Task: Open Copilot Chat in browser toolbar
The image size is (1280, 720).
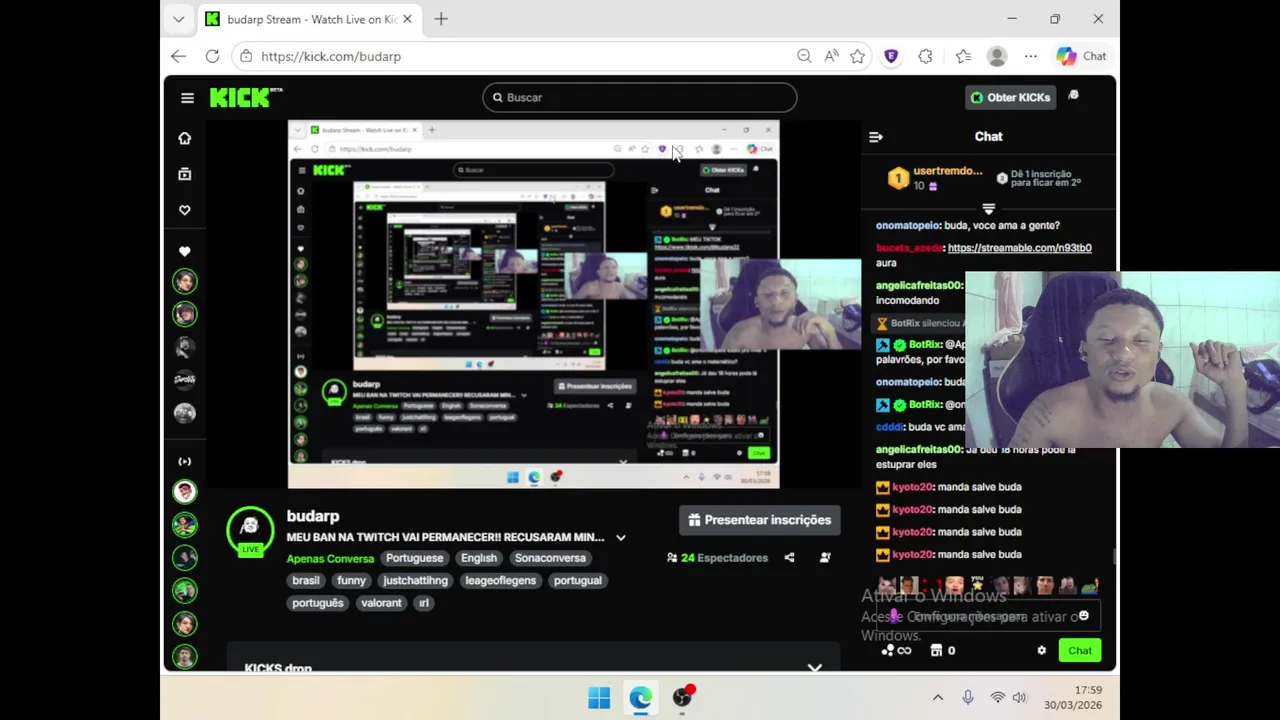Action: [1081, 56]
